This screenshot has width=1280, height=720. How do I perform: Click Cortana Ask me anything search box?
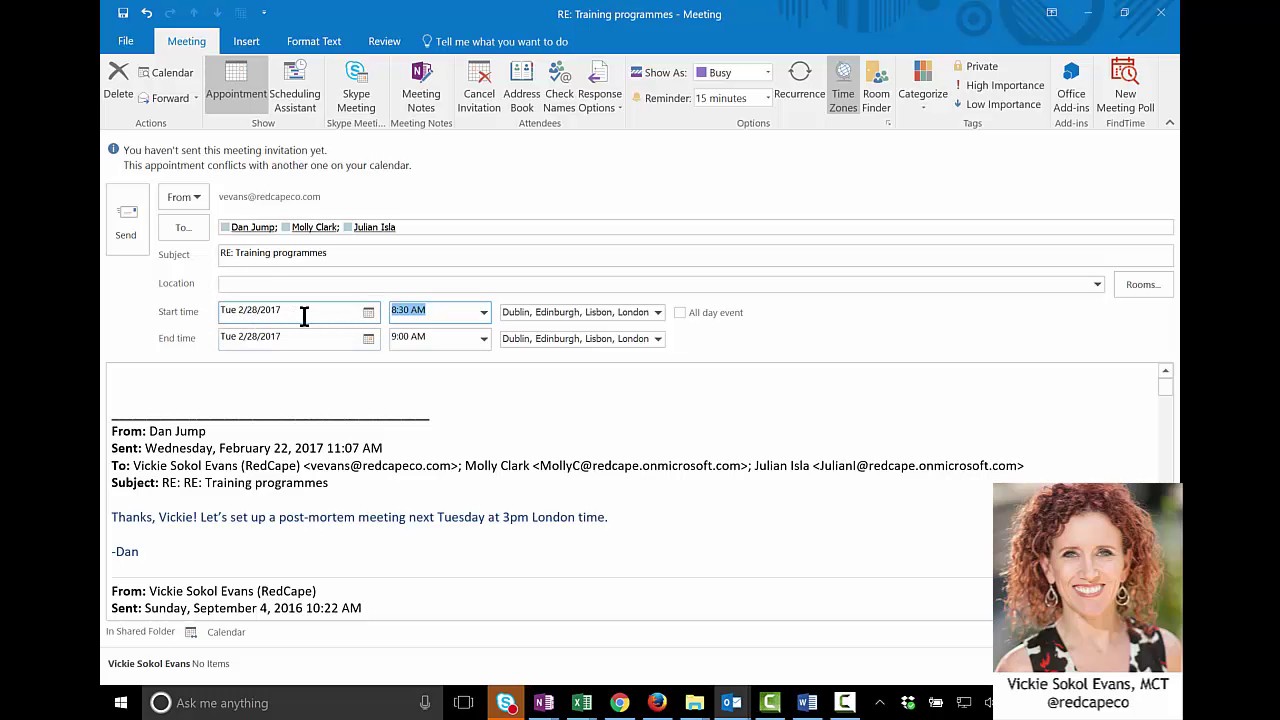click(x=293, y=703)
